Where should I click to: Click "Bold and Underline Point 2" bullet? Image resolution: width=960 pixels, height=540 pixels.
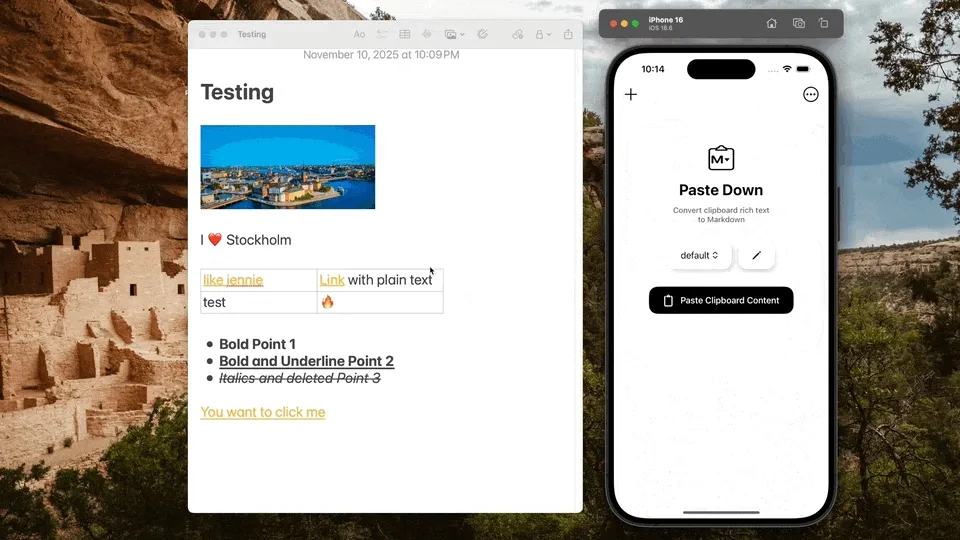coord(306,361)
